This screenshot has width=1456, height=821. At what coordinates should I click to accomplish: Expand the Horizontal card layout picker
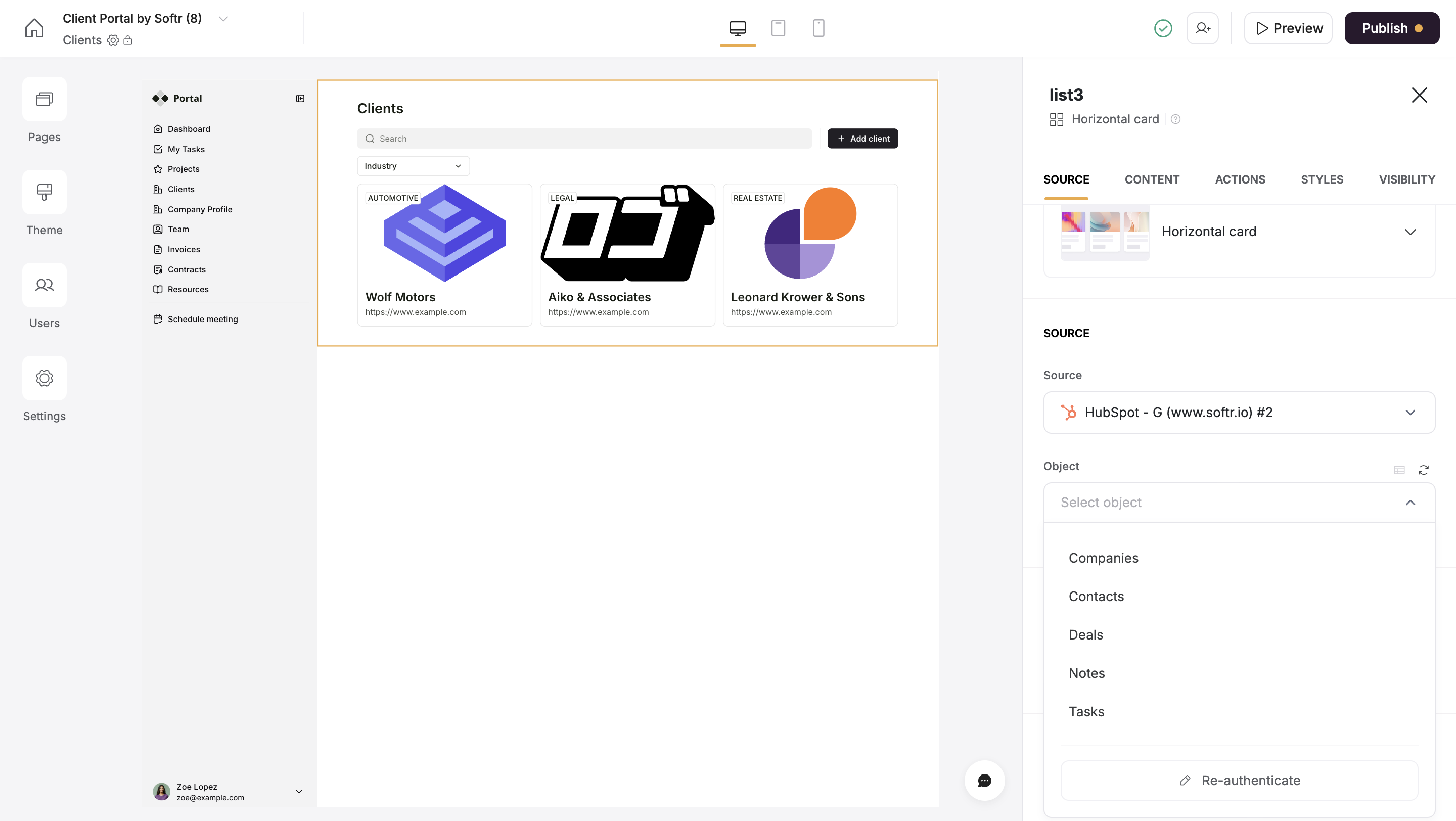coord(1410,232)
